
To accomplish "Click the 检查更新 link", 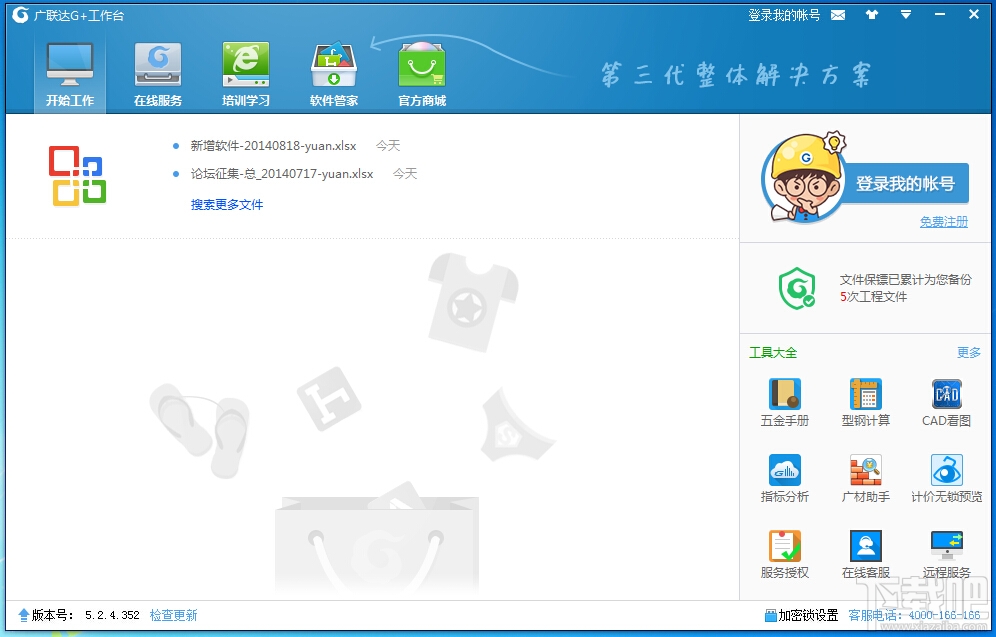I will pos(173,615).
